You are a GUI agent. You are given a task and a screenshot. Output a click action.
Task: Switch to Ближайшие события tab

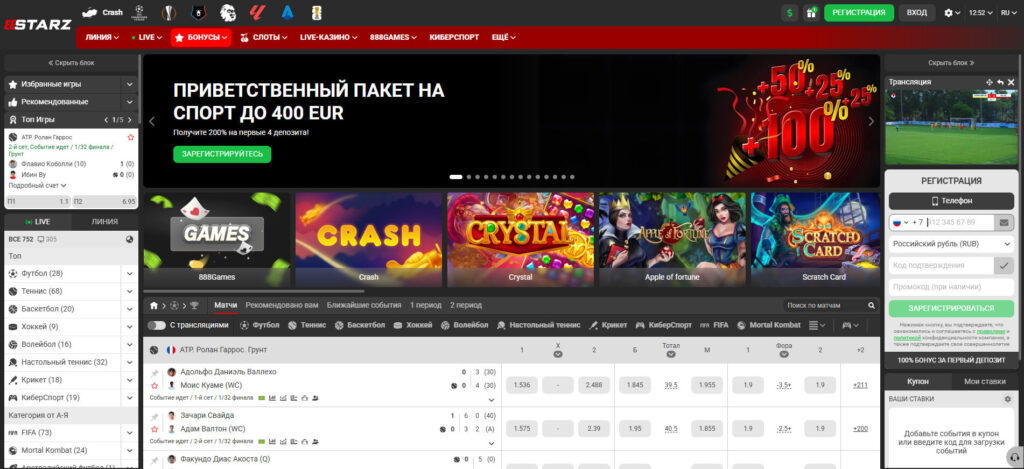click(364, 305)
